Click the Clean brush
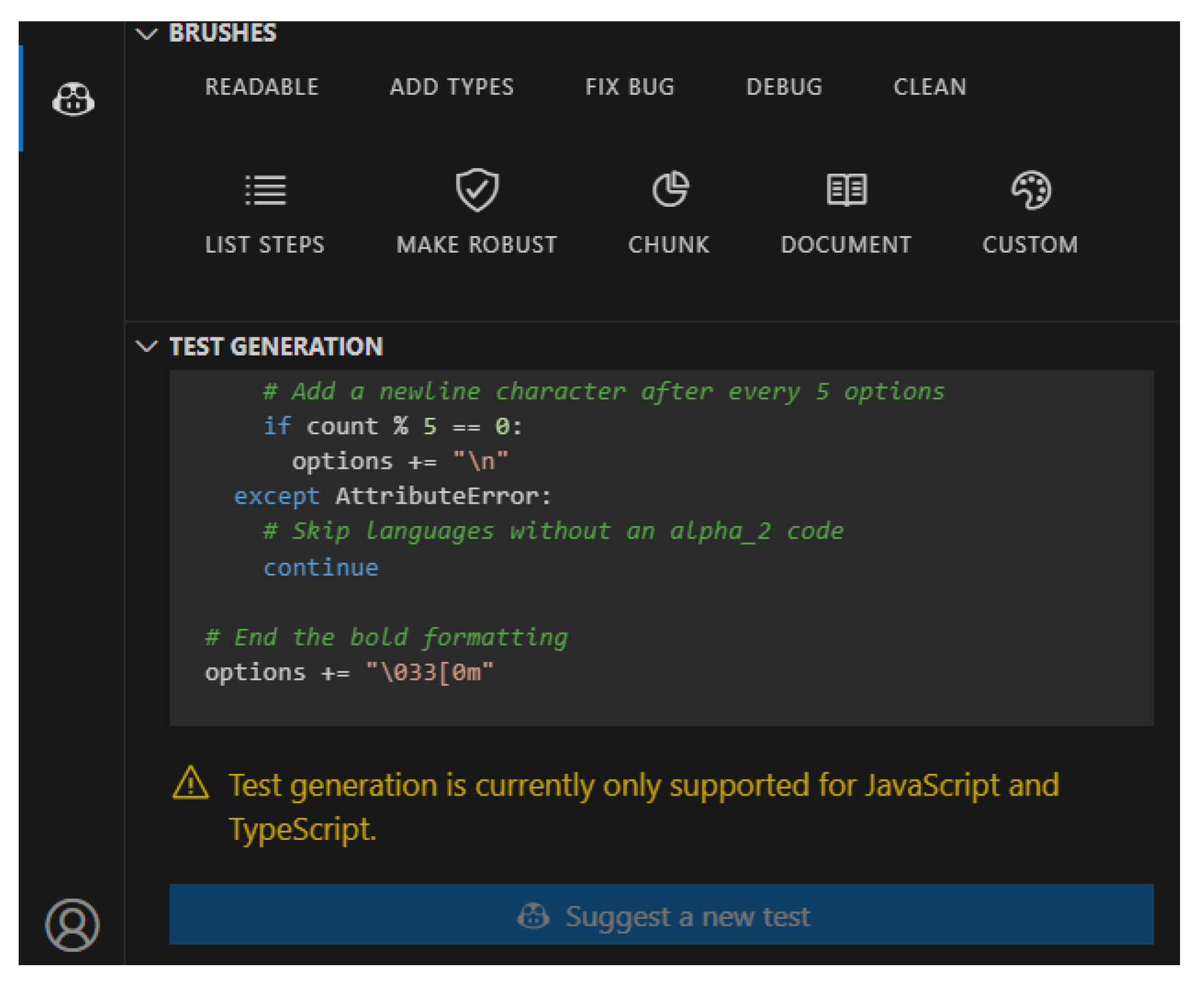 [930, 87]
